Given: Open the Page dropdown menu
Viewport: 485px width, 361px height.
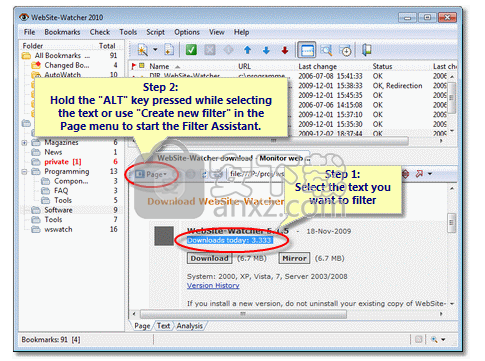Looking at the screenshot, I should [x=151, y=174].
